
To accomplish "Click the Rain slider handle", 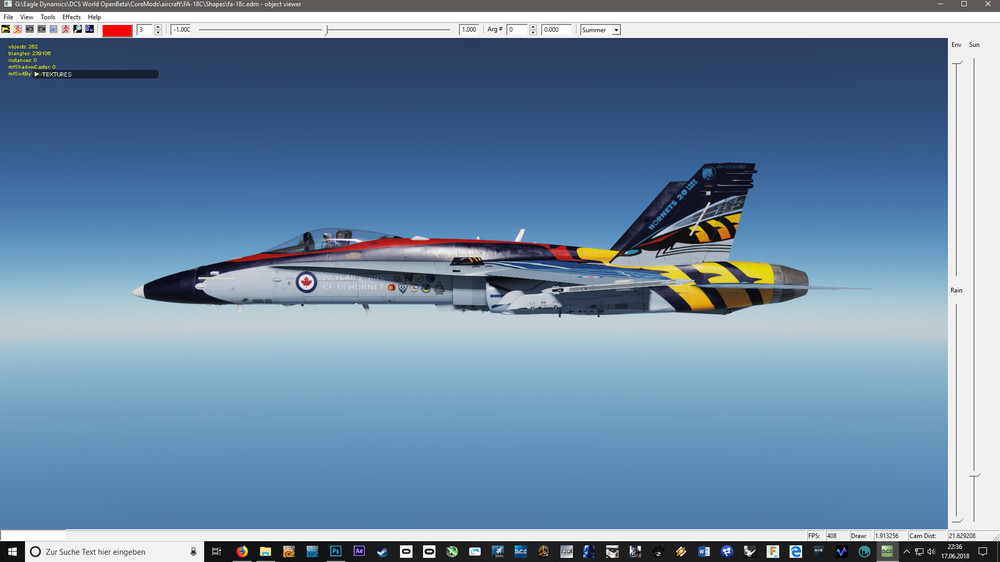I will point(957,521).
